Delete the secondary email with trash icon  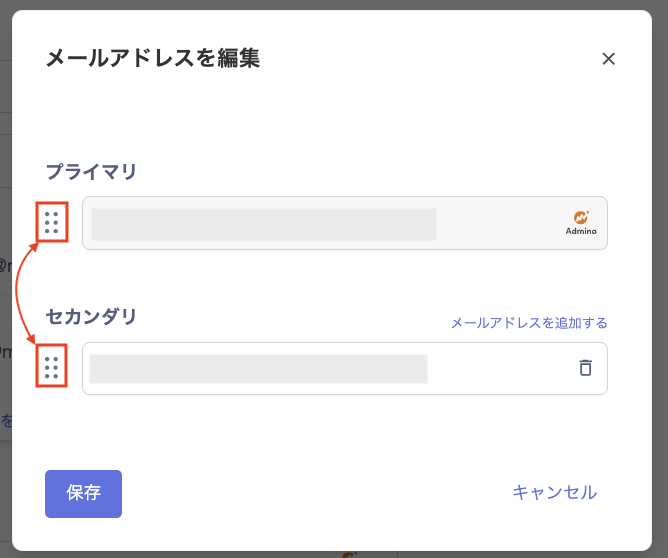[585, 368]
